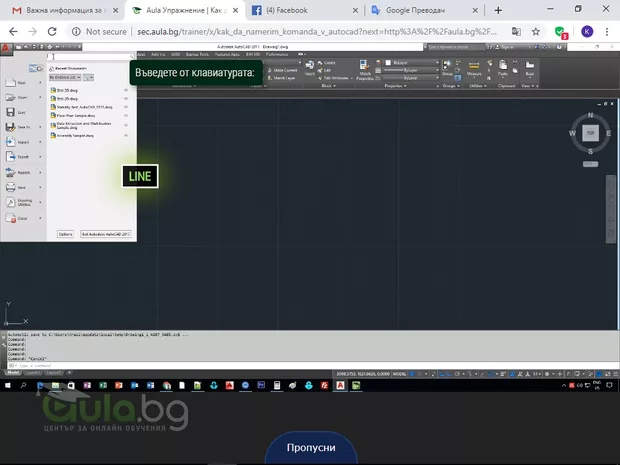
Task: Click the Group icon in ribbon
Action: [x=447, y=65]
